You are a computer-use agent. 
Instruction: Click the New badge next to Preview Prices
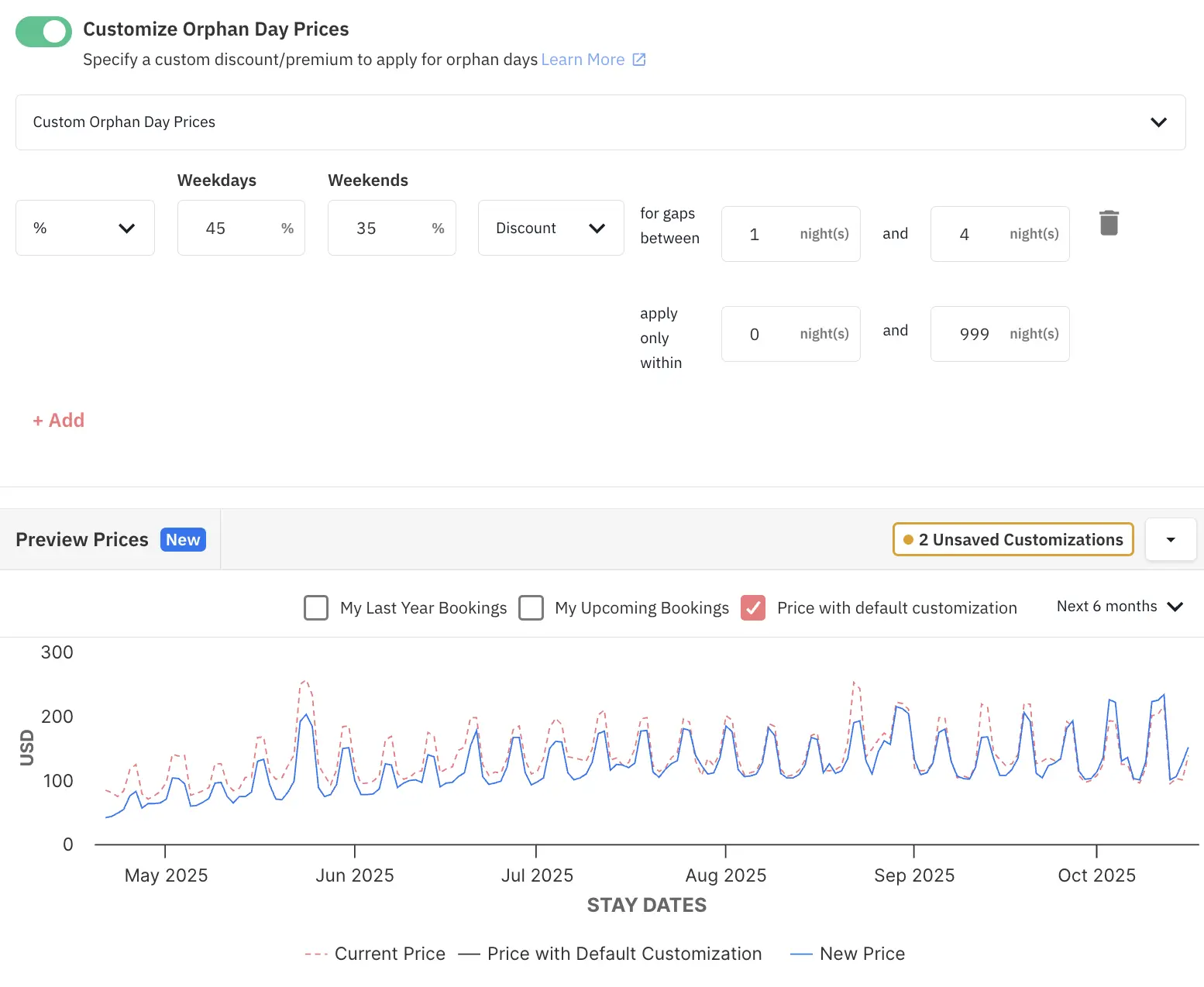click(x=183, y=539)
